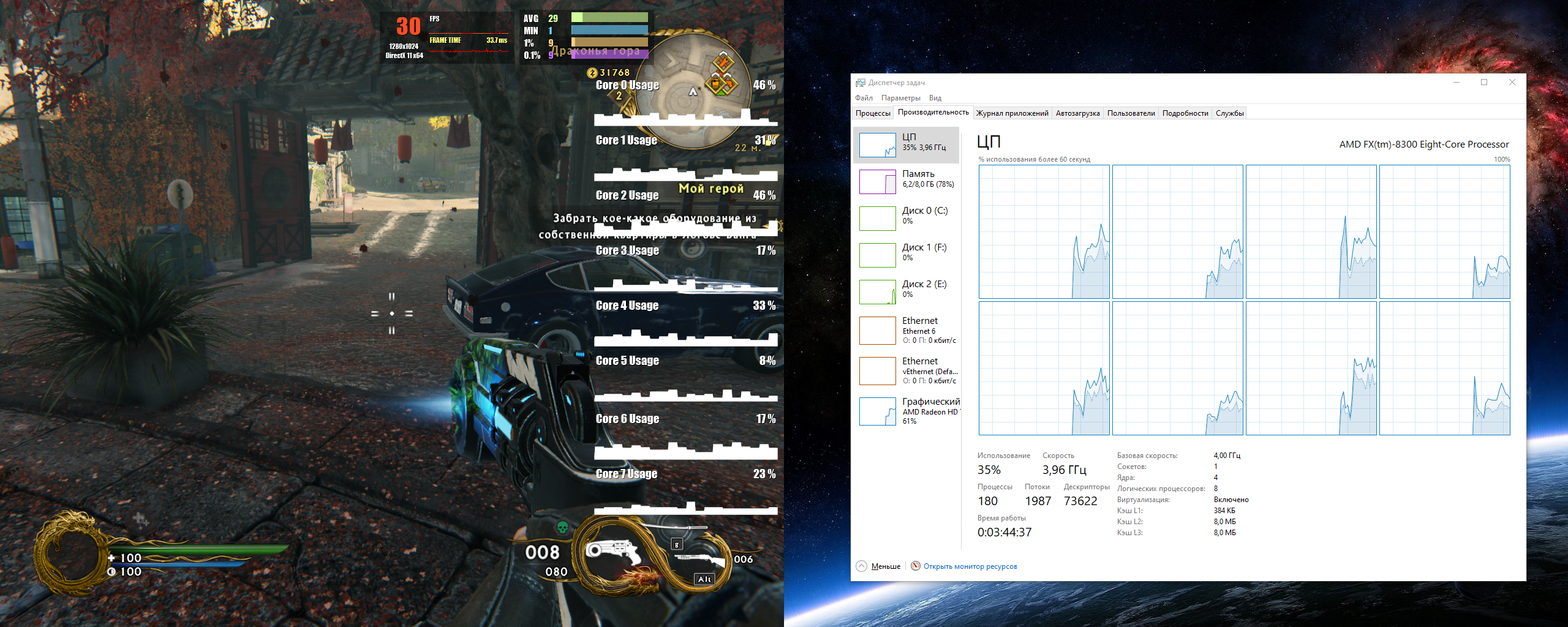Image resolution: width=1568 pixels, height=627 pixels.
Task: Open the Автозагрузка tab
Action: pyautogui.click(x=1077, y=113)
